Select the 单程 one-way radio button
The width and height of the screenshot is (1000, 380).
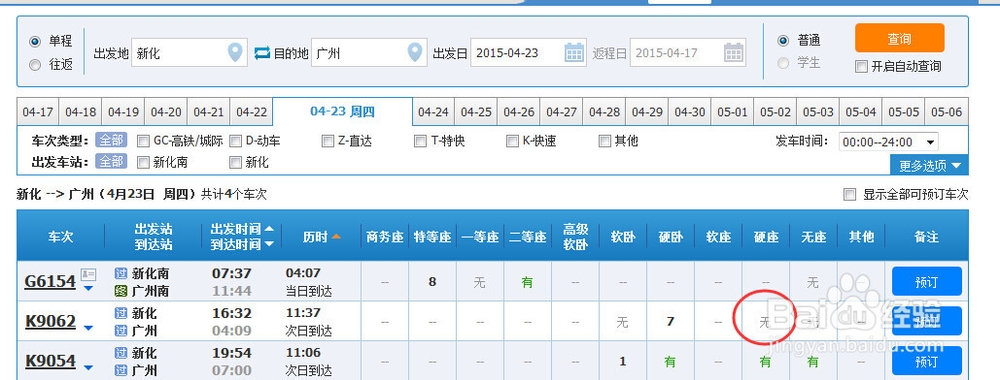(x=35, y=41)
